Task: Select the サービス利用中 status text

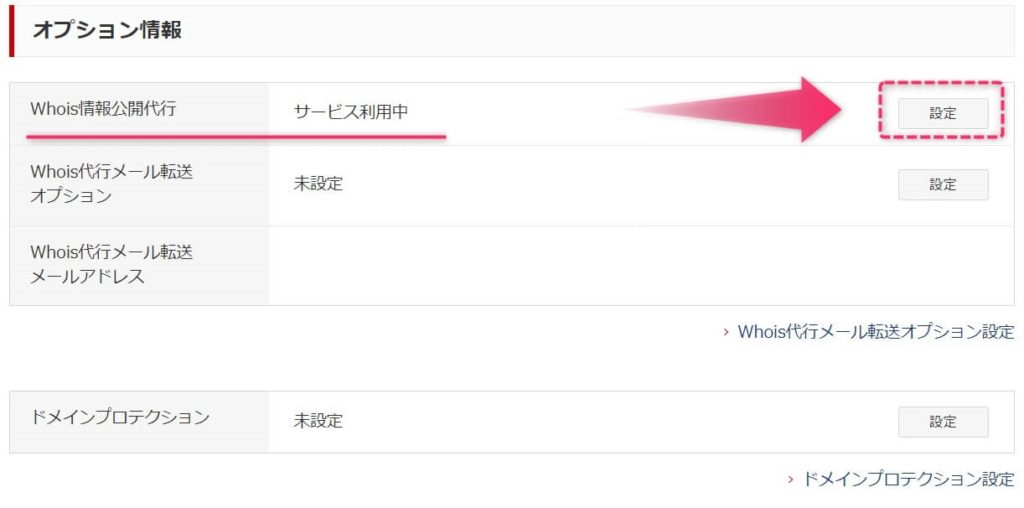Action: tap(351, 112)
